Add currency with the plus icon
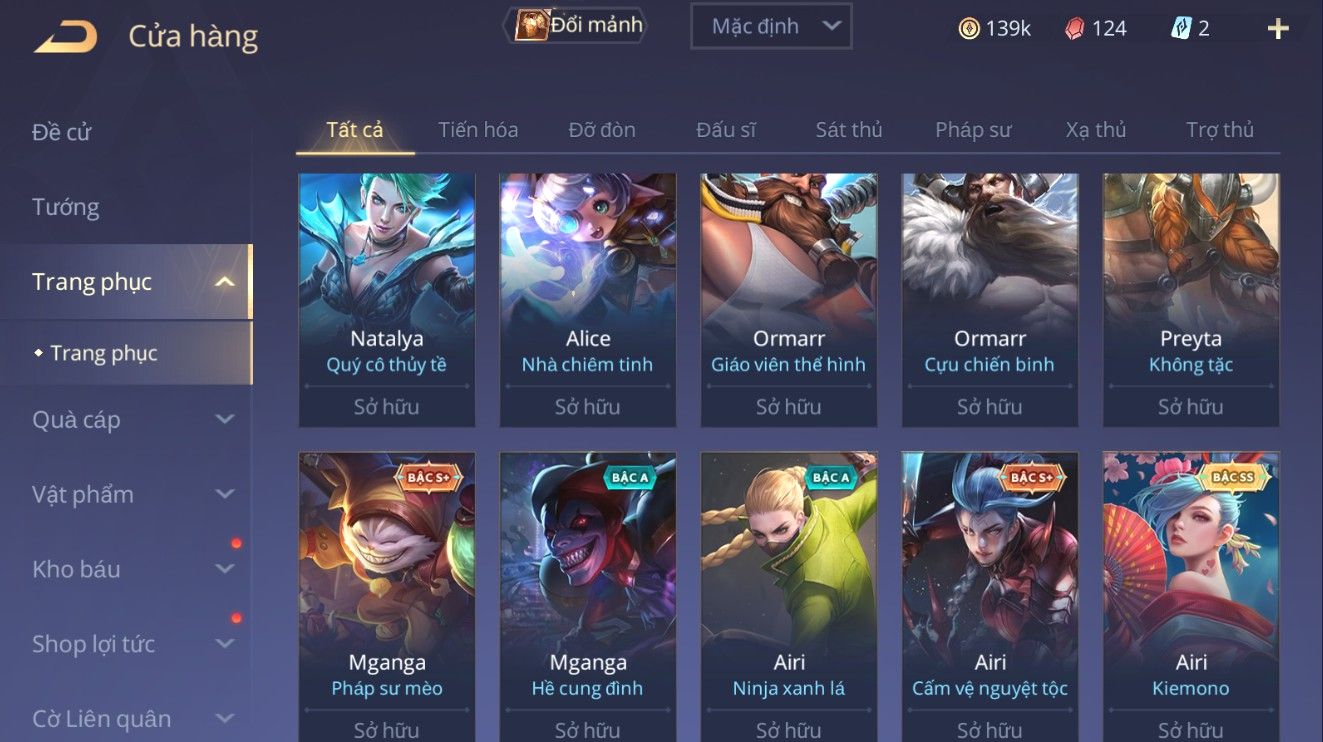Screen dimensions: 1323x742 pyautogui.click(x=1277, y=28)
